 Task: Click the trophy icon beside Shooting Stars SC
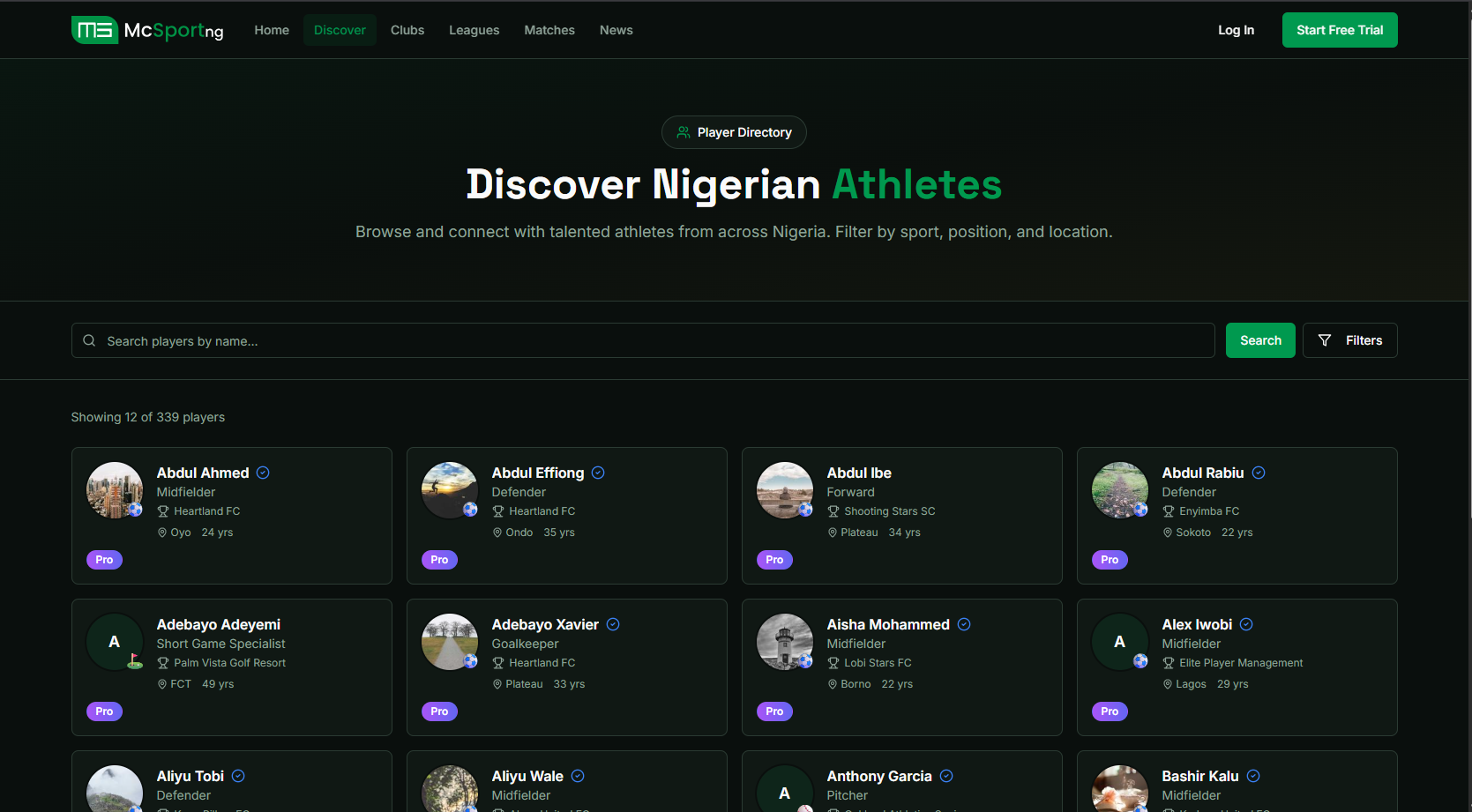tap(833, 511)
